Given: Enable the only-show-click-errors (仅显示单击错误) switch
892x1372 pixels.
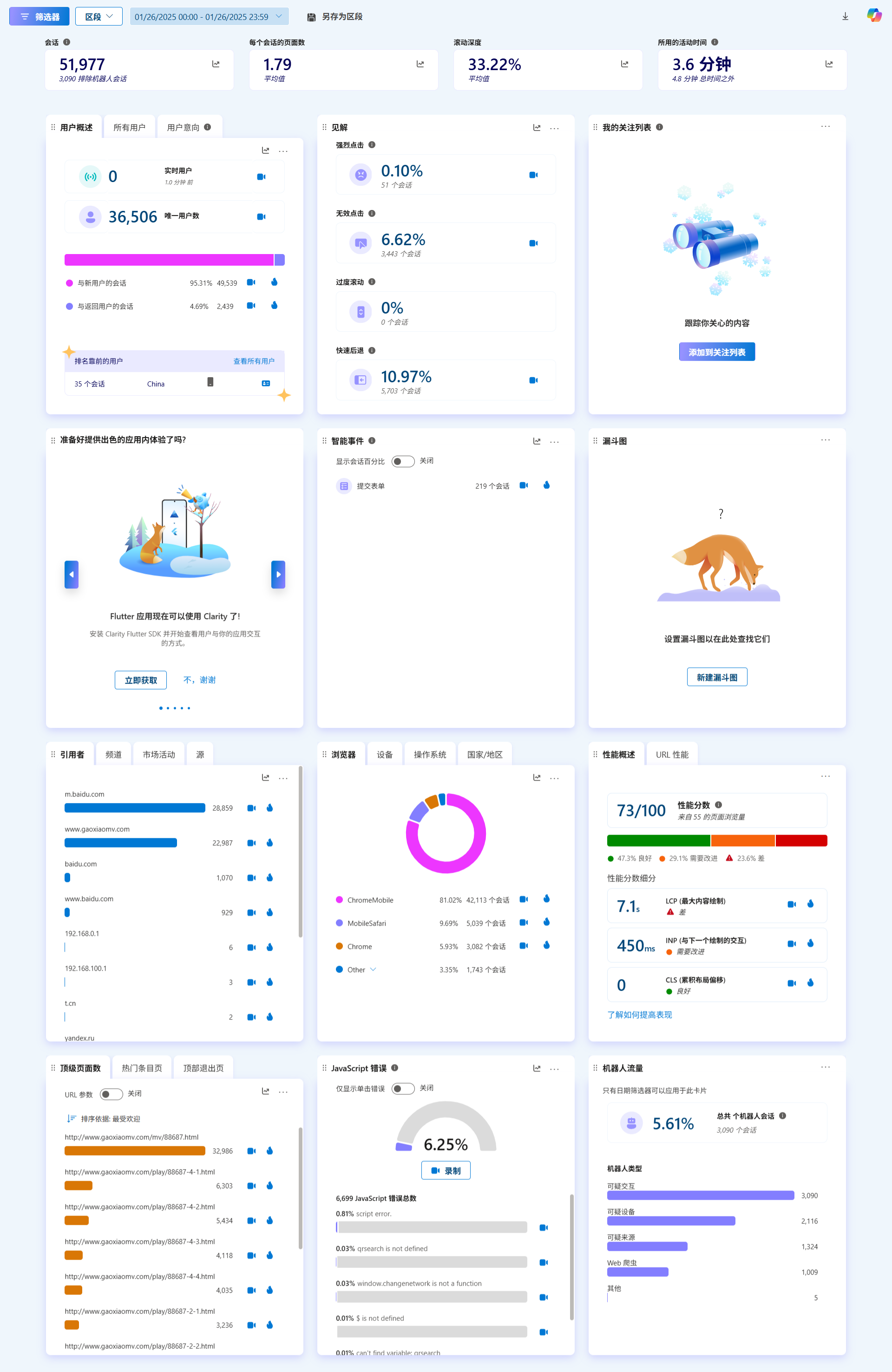Looking at the screenshot, I should [402, 1088].
